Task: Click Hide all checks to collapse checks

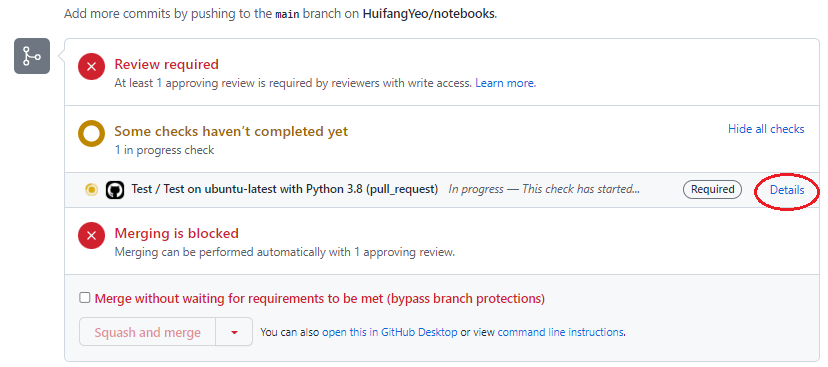Action: pyautogui.click(x=766, y=129)
